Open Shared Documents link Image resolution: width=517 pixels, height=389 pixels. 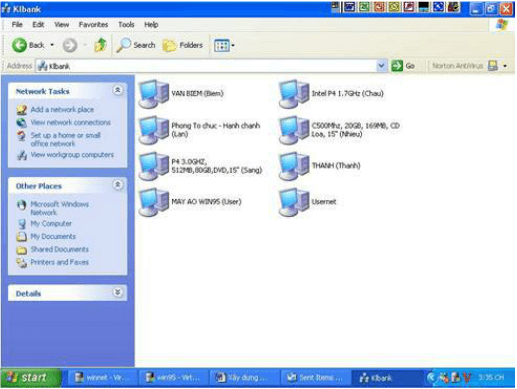[x=59, y=249]
